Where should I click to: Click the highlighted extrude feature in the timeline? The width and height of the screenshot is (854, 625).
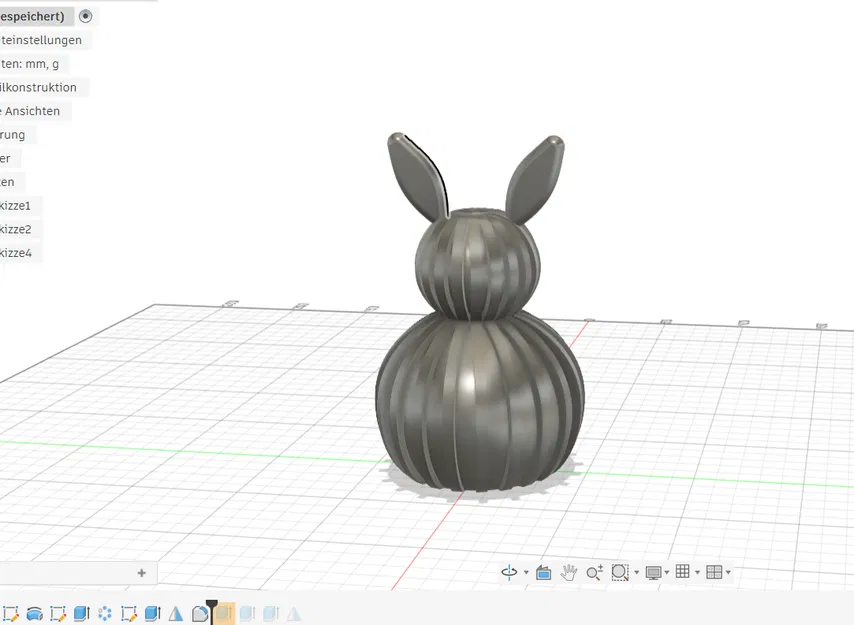tap(226, 612)
